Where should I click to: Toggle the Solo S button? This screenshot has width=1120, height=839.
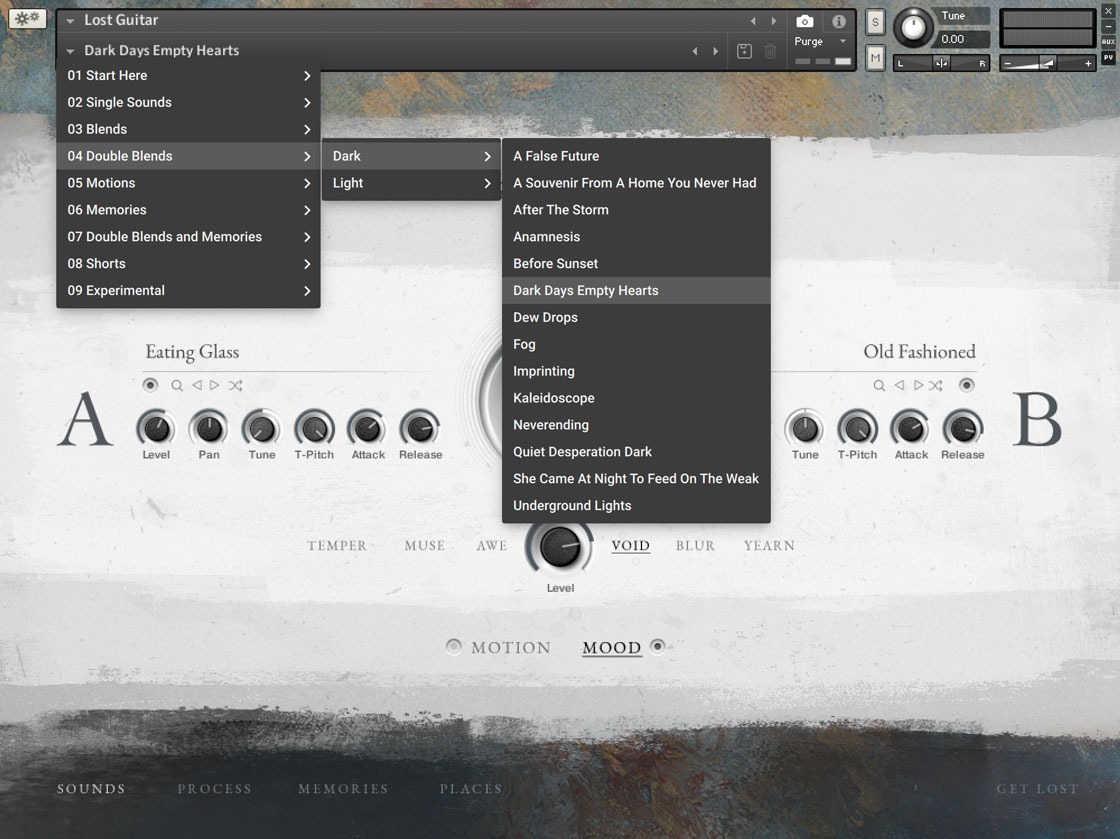(x=875, y=22)
